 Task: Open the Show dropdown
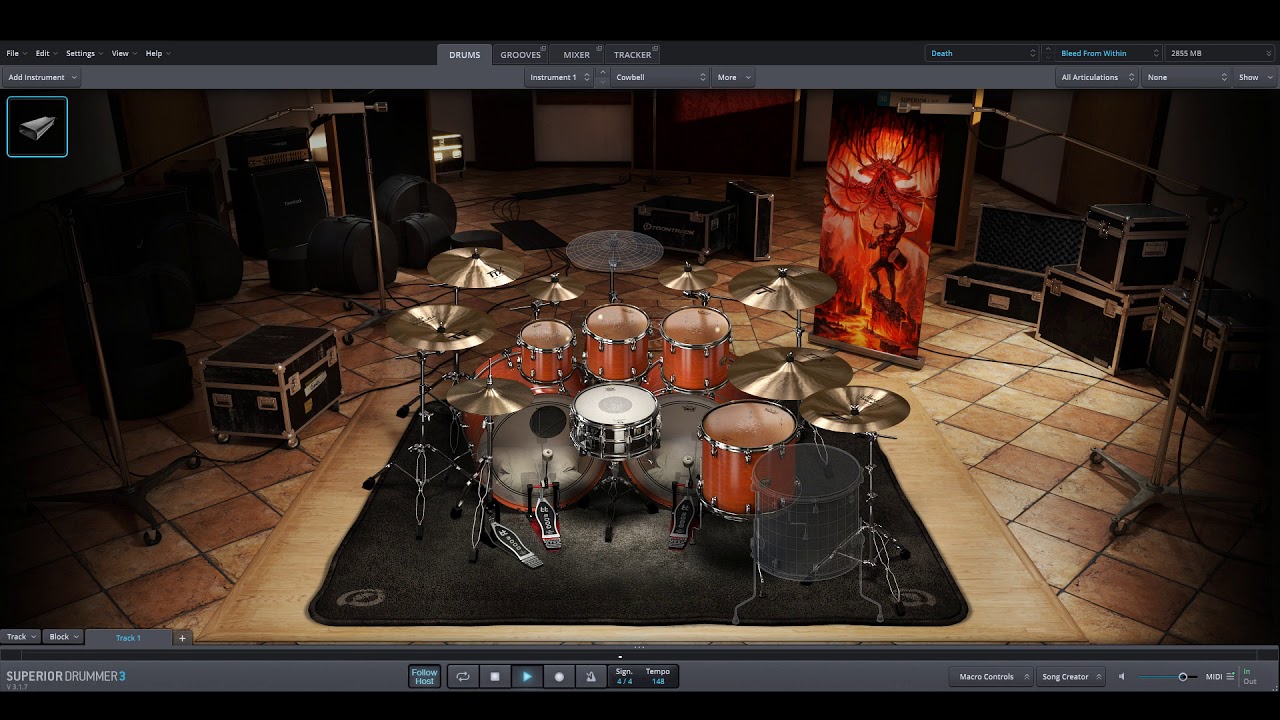click(1256, 77)
